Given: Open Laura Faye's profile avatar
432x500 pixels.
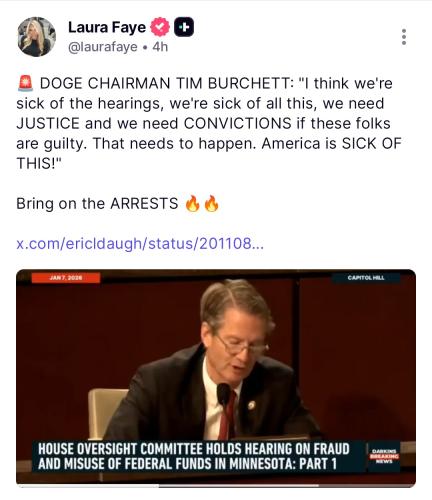Looking at the screenshot, I should click(x=36, y=36).
